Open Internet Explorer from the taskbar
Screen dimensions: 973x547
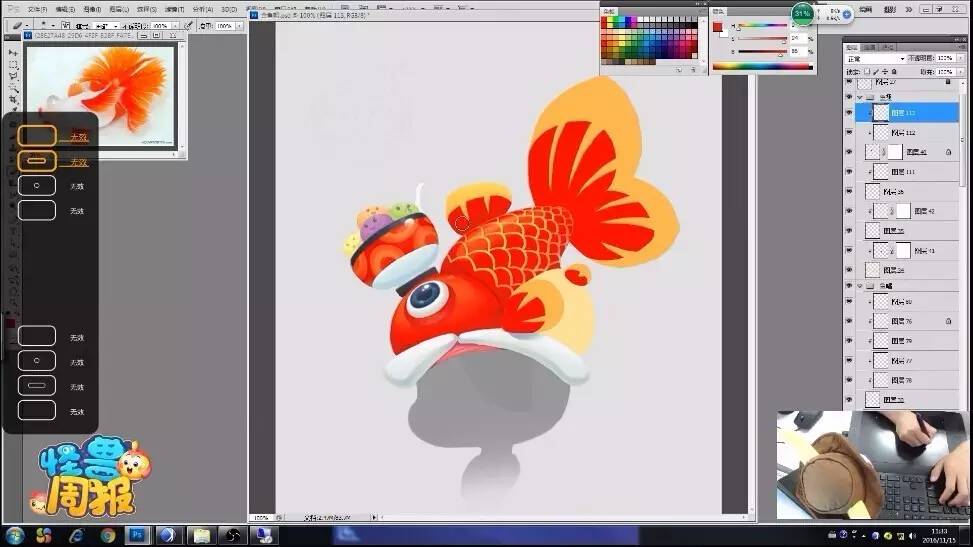click(76, 535)
